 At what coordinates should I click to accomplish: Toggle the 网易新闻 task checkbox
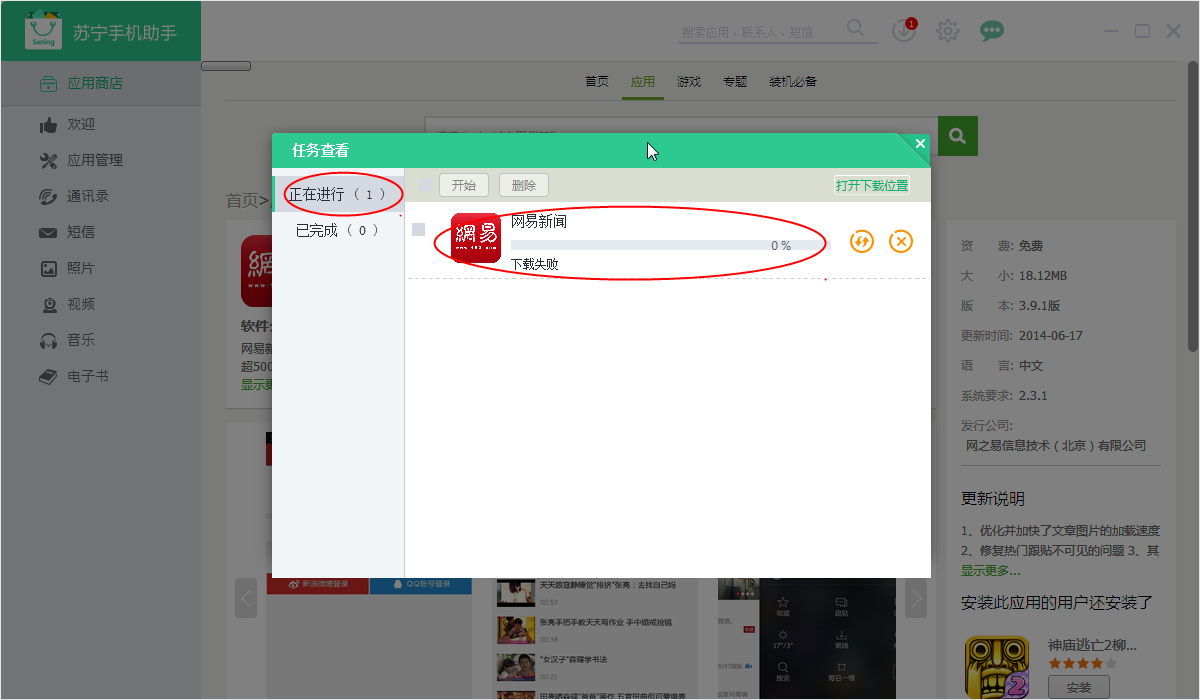(x=419, y=230)
